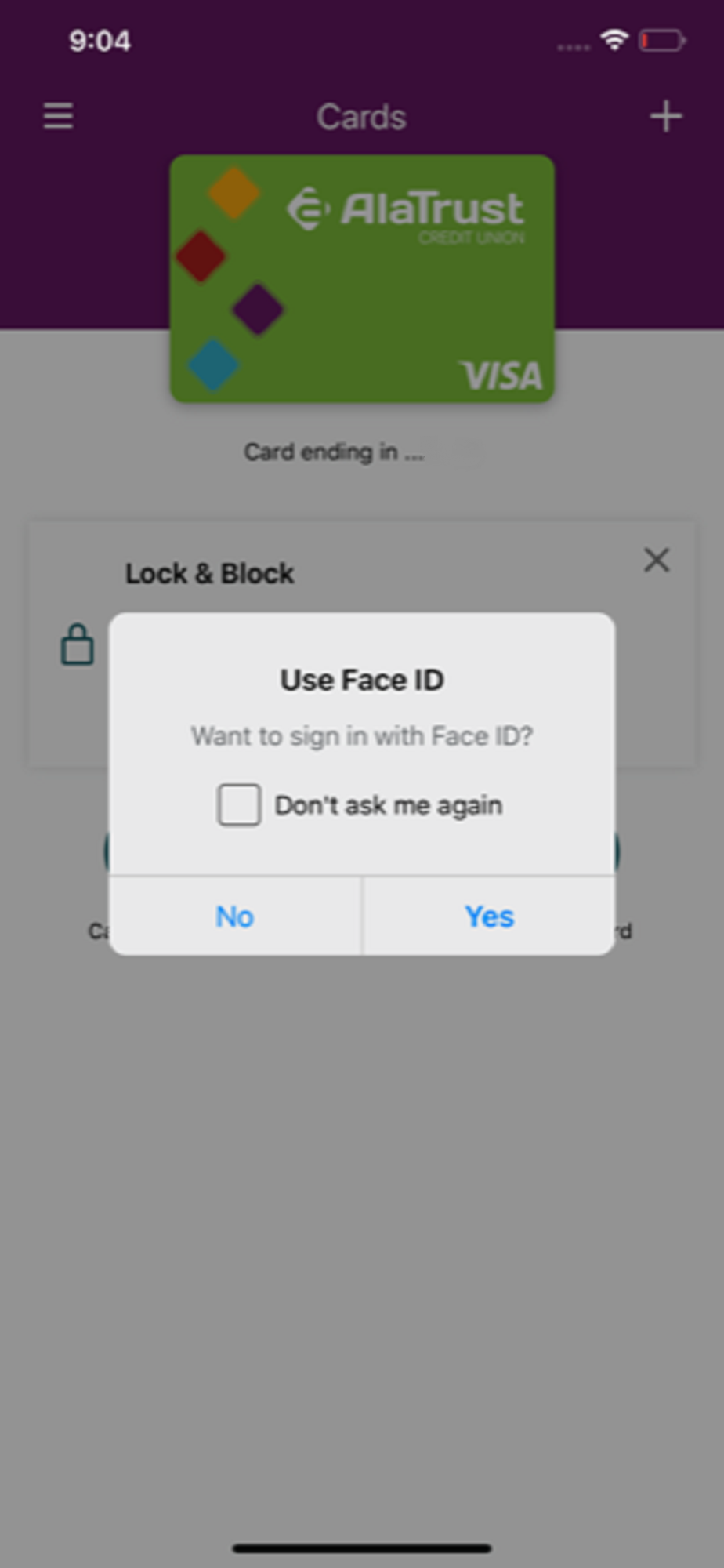
Task: Tap the Don't ask me again label
Action: click(x=389, y=805)
